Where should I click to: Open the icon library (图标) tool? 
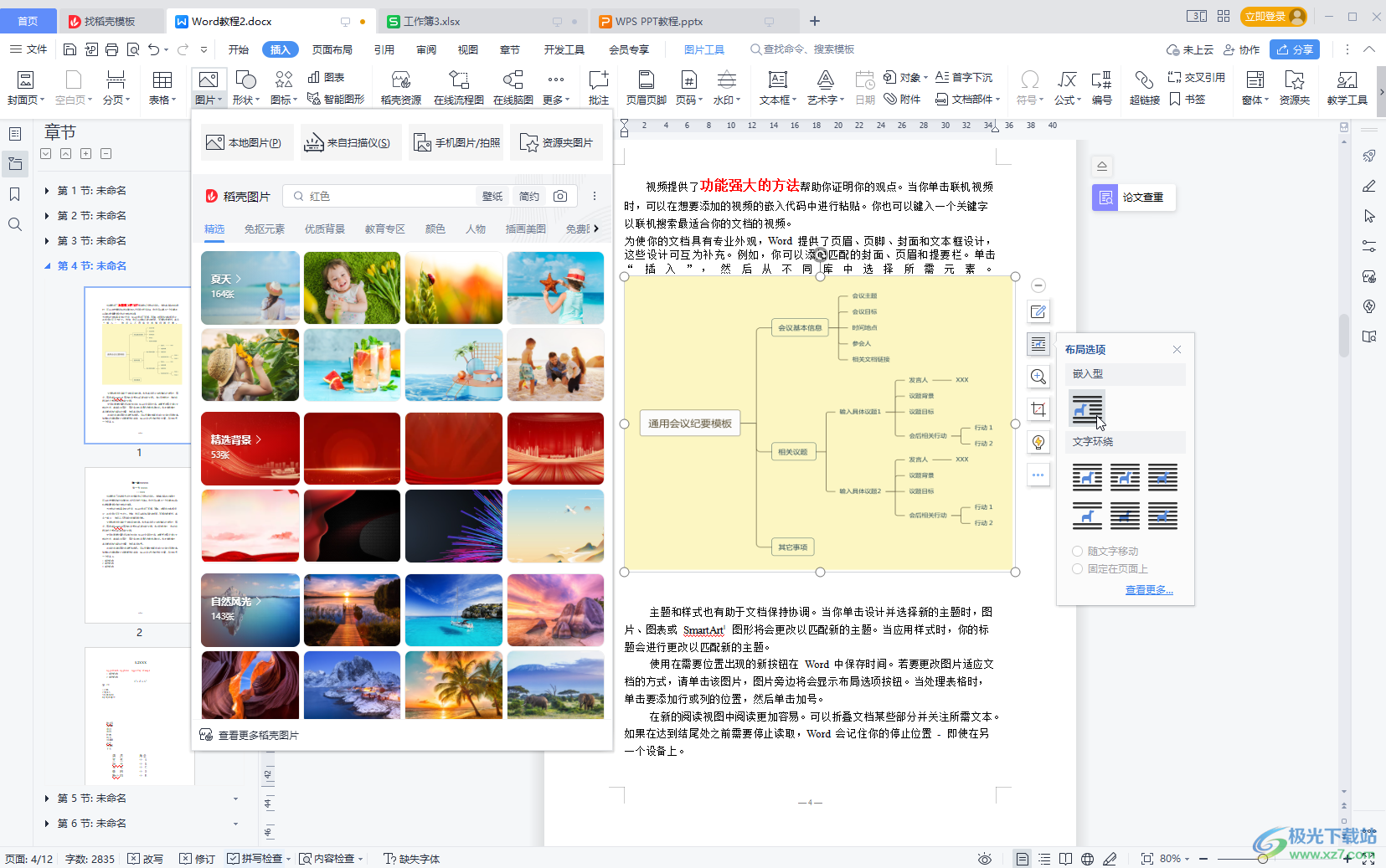(x=284, y=88)
